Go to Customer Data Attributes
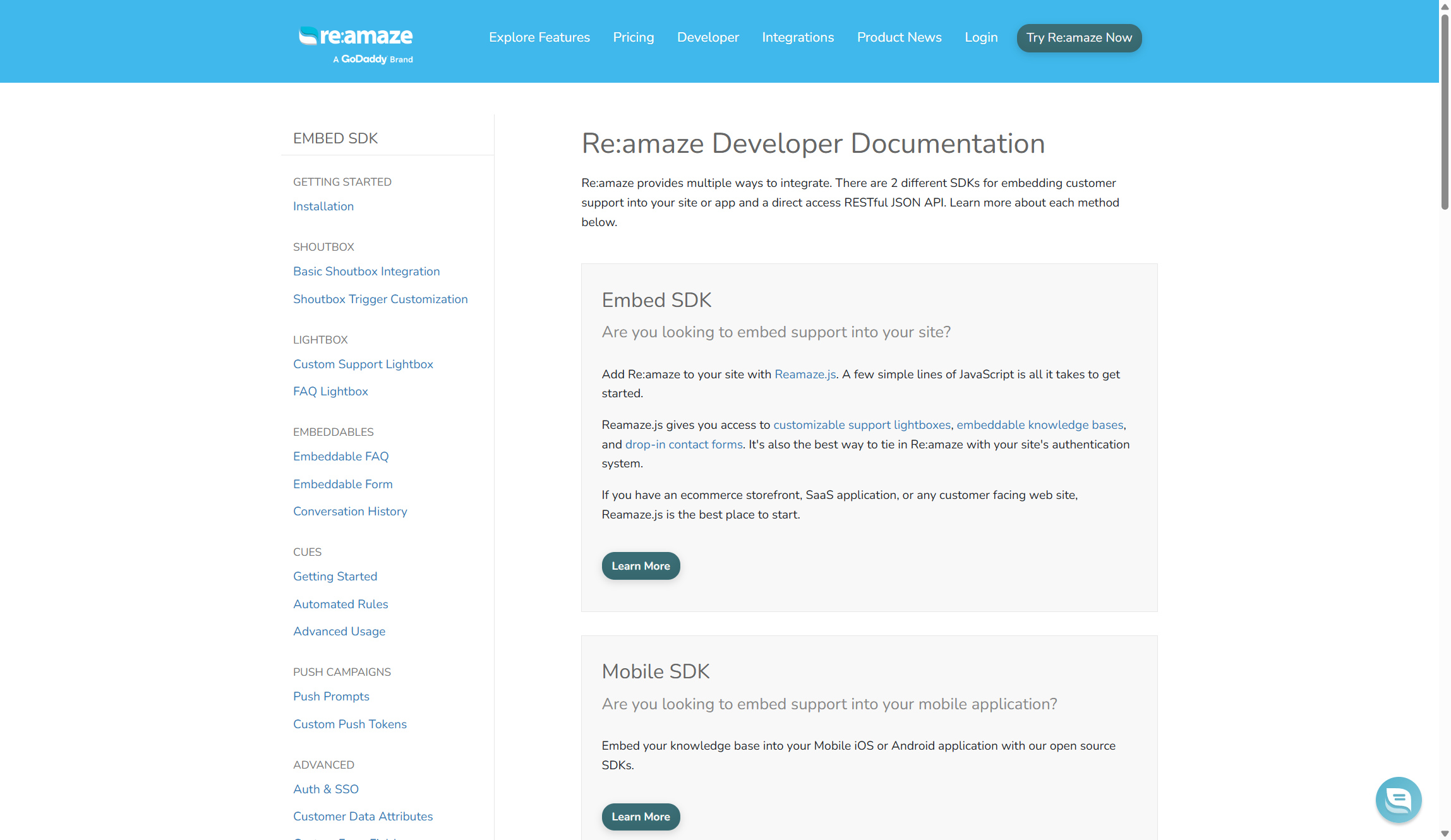Viewport: 1451px width, 840px height. click(363, 816)
